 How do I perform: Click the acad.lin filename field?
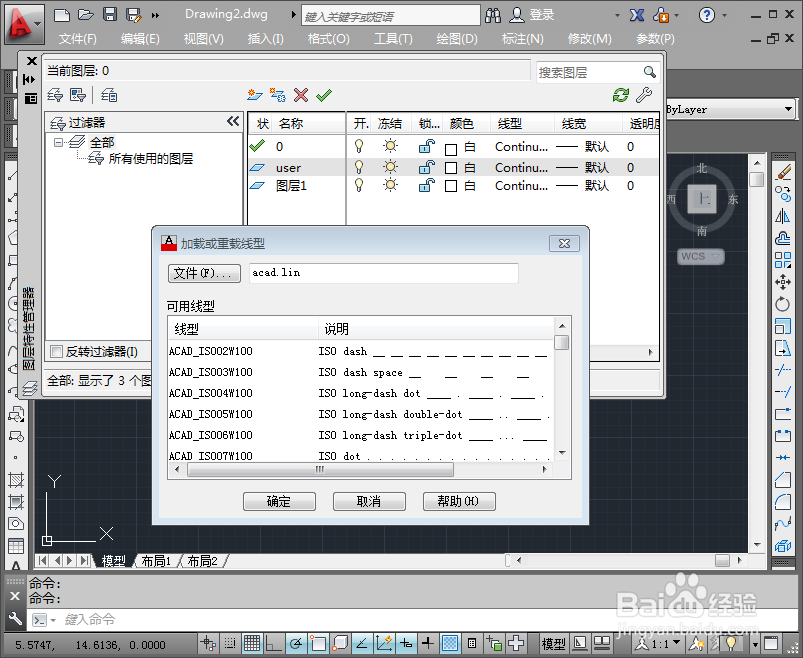384,273
